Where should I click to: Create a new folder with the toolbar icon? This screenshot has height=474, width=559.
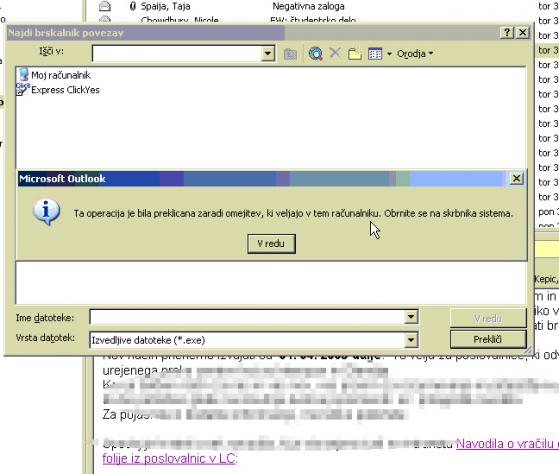click(x=355, y=54)
